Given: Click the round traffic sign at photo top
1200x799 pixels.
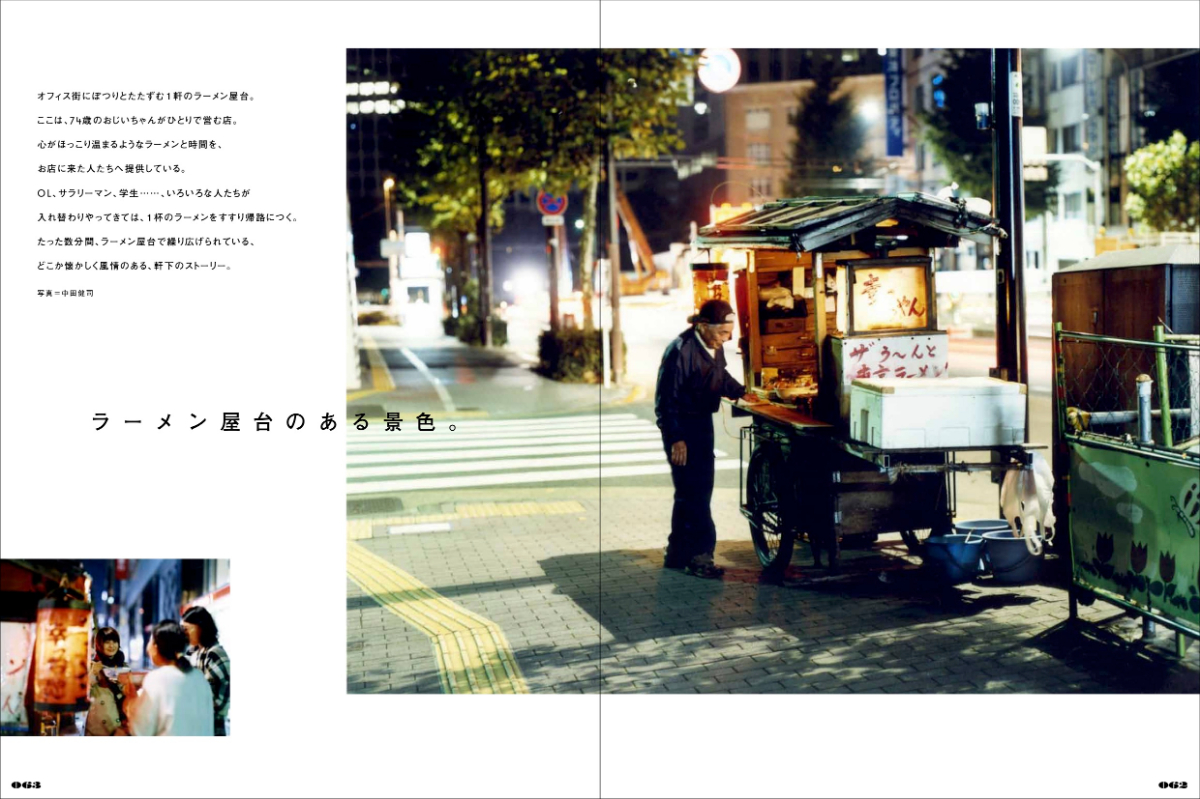Looking at the screenshot, I should (719, 70).
